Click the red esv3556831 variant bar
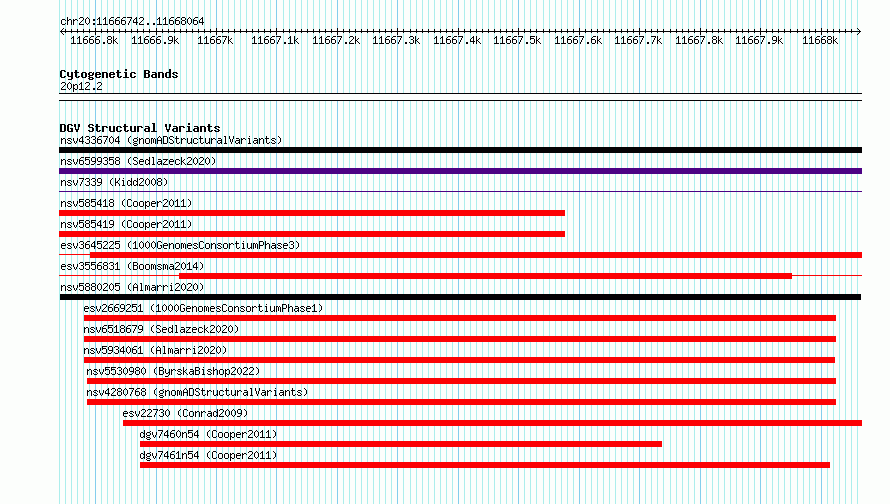The image size is (890, 504). [485, 276]
